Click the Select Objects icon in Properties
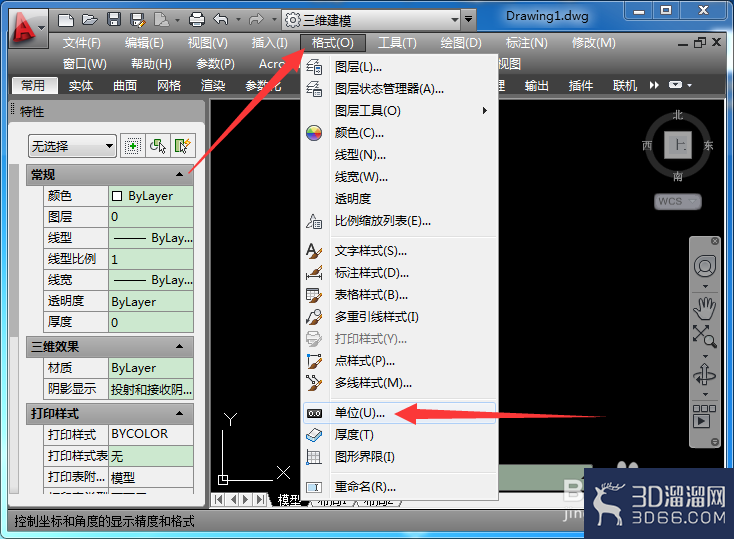Screen dimensions: 734x539 pos(158,146)
